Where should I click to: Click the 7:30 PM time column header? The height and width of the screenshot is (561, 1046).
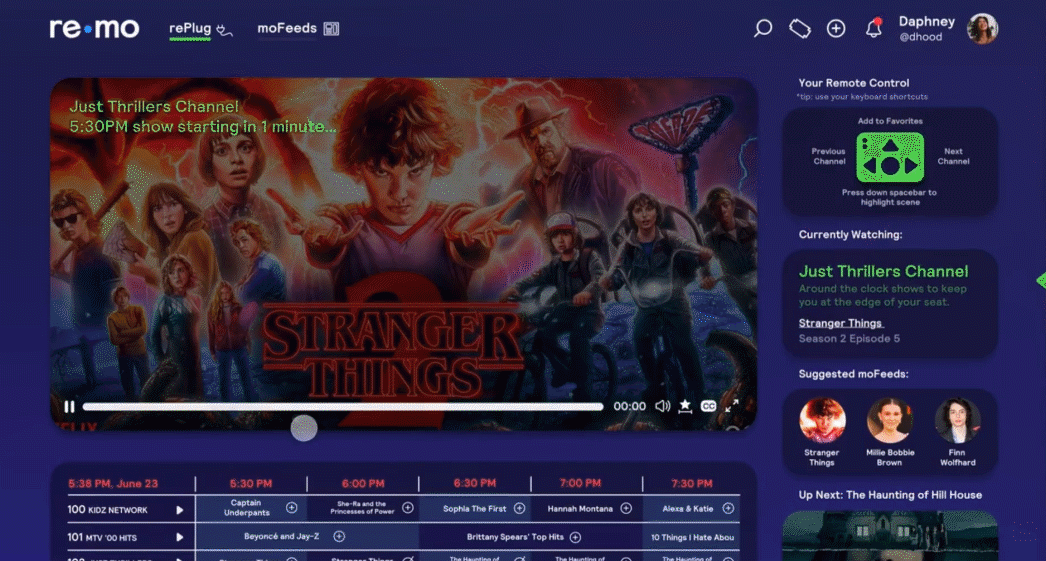(692, 483)
